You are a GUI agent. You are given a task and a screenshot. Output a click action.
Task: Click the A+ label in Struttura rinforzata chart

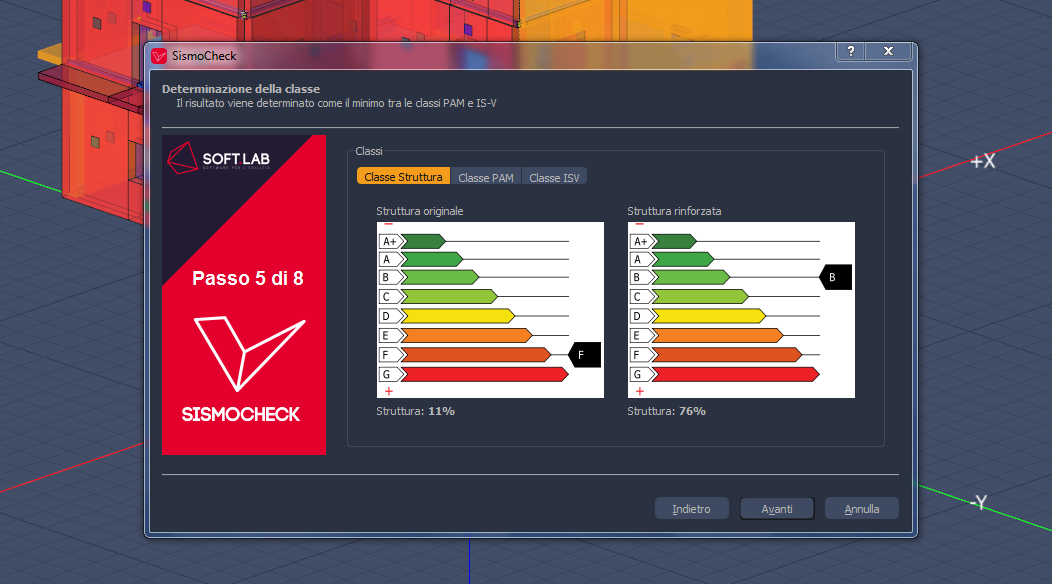641,241
